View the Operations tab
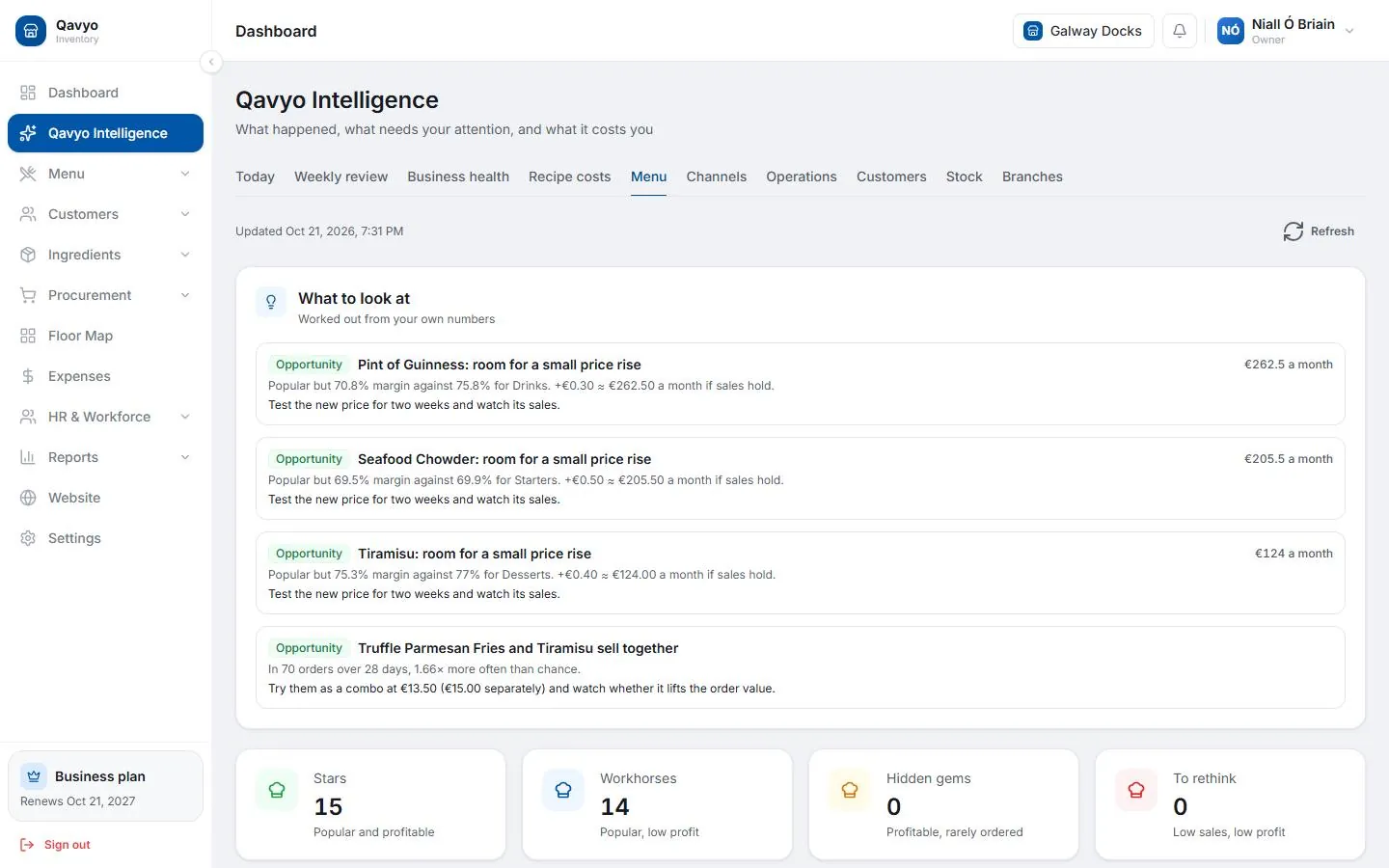 click(802, 176)
